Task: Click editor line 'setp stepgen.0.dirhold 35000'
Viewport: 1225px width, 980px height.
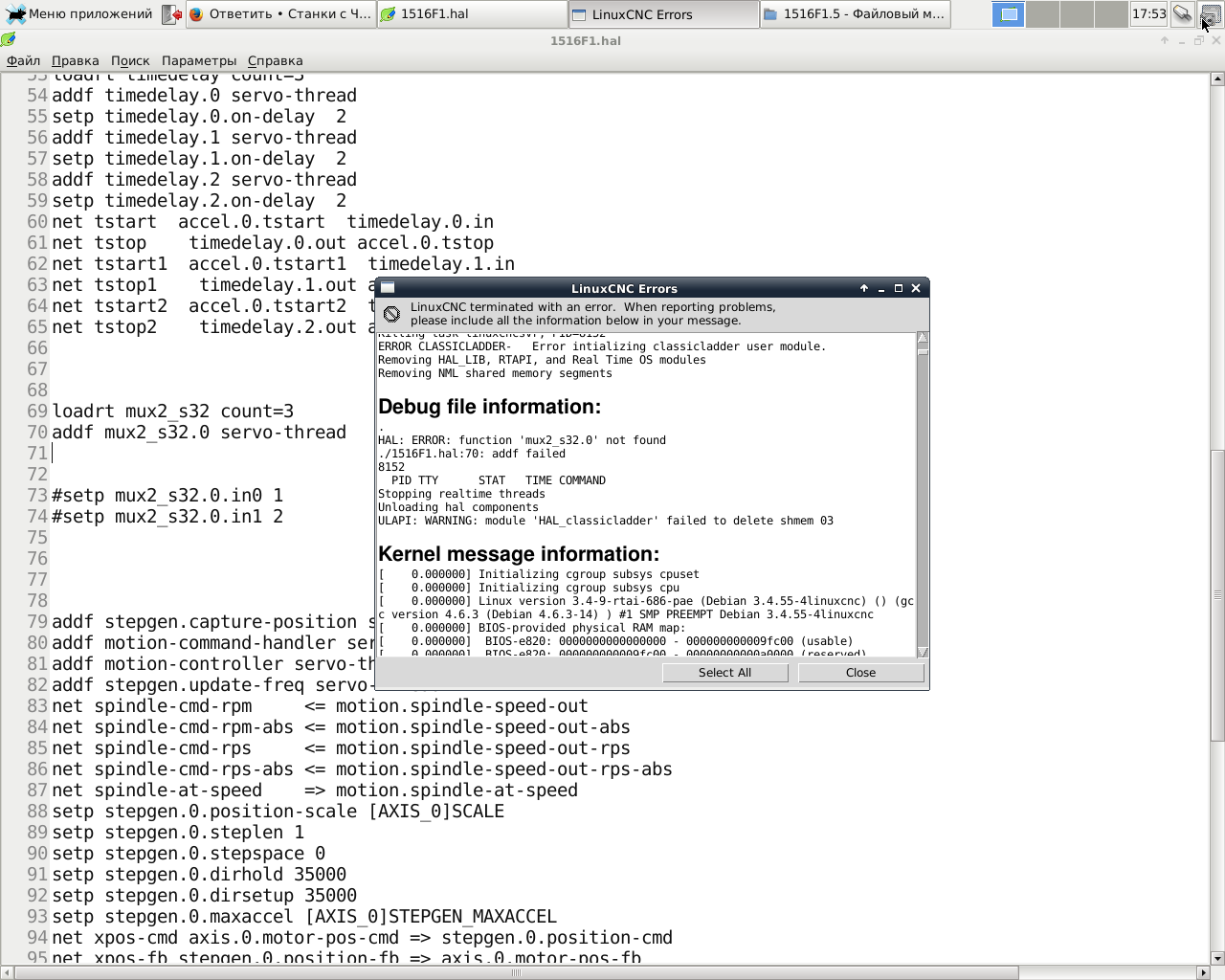Action: point(199,875)
